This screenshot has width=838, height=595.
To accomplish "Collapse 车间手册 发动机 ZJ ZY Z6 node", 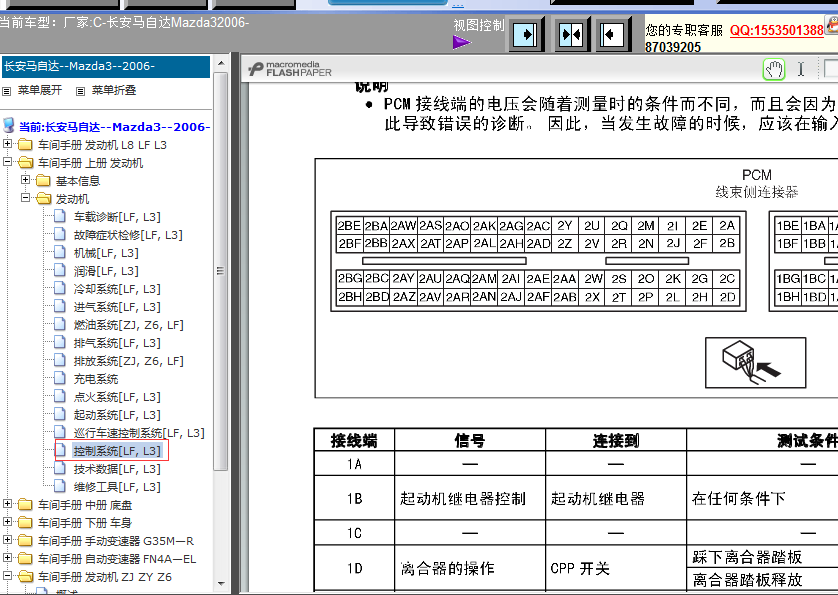I will click(x=7, y=576).
